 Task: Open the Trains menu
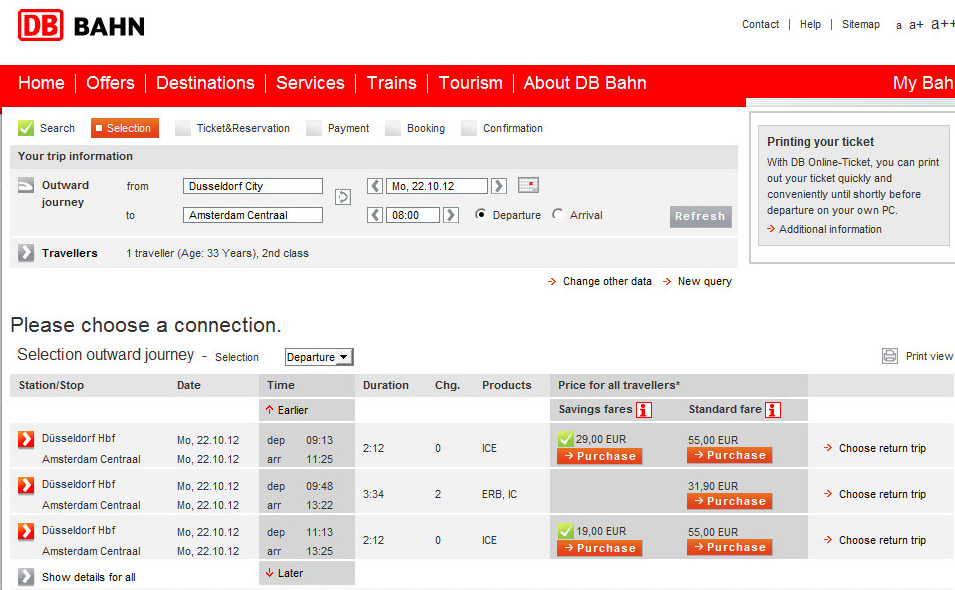pos(392,83)
